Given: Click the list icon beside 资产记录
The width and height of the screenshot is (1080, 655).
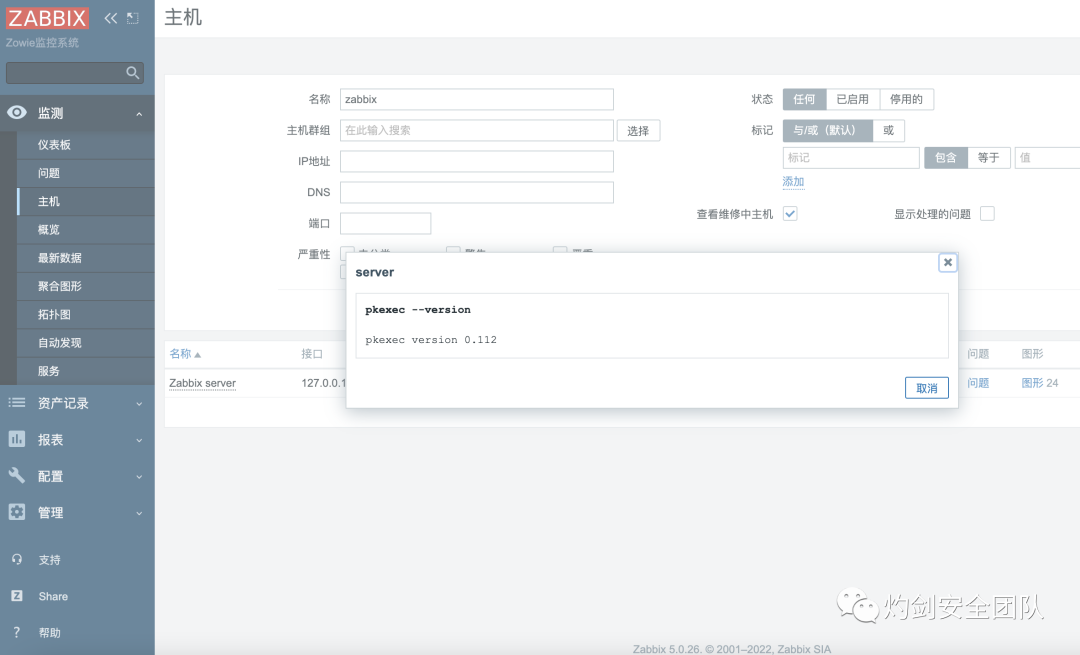Looking at the screenshot, I should click(x=17, y=402).
